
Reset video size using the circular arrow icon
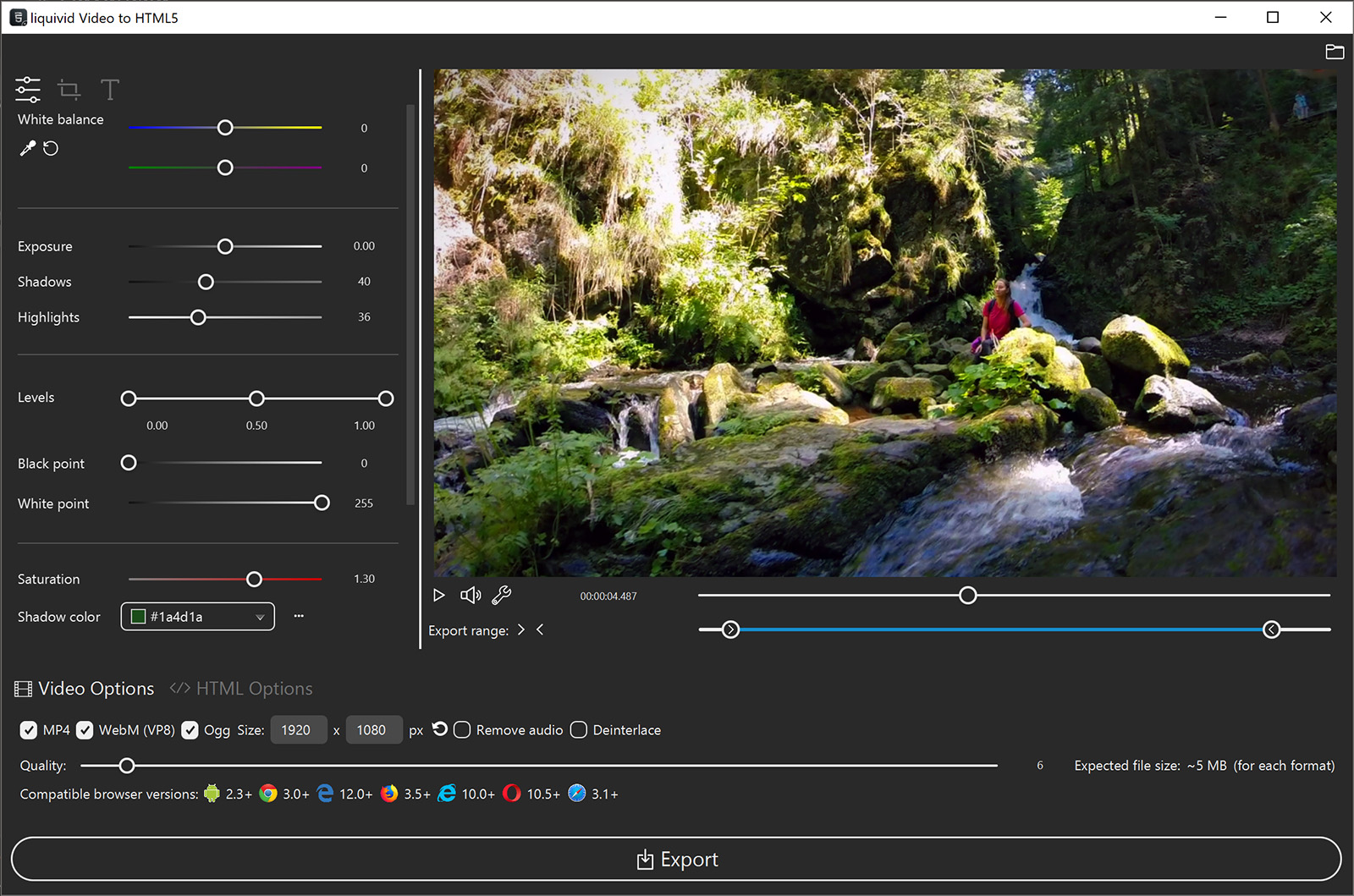click(x=439, y=729)
